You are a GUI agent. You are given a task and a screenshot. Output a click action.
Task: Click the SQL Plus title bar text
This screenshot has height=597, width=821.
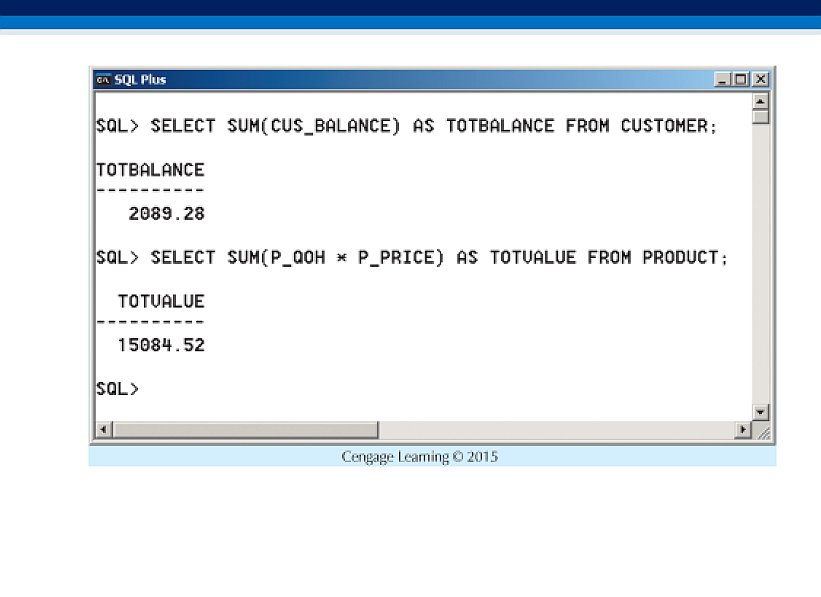point(140,80)
